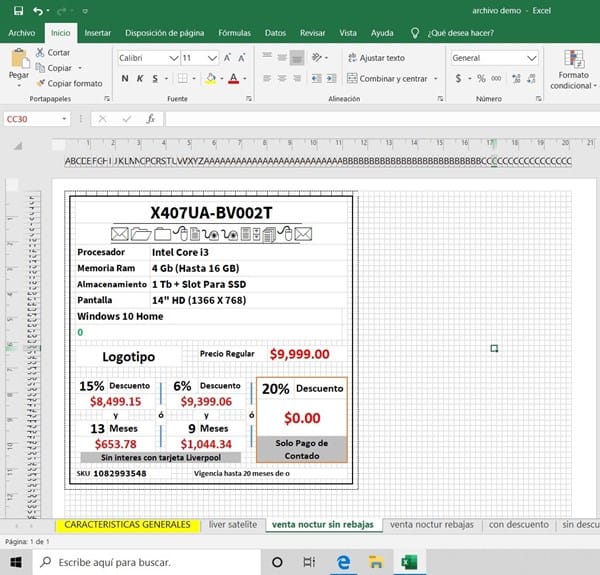
Task: Toggle bold formatting (N button)
Action: click(125, 78)
